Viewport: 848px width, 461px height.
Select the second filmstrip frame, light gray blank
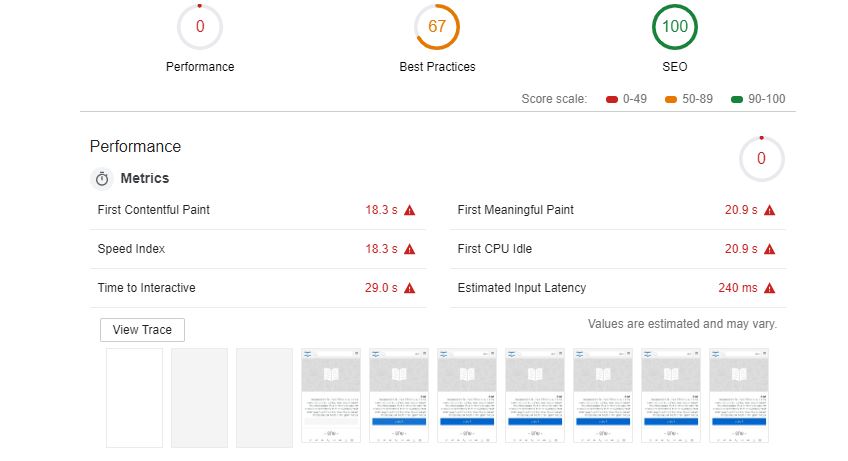(200, 398)
